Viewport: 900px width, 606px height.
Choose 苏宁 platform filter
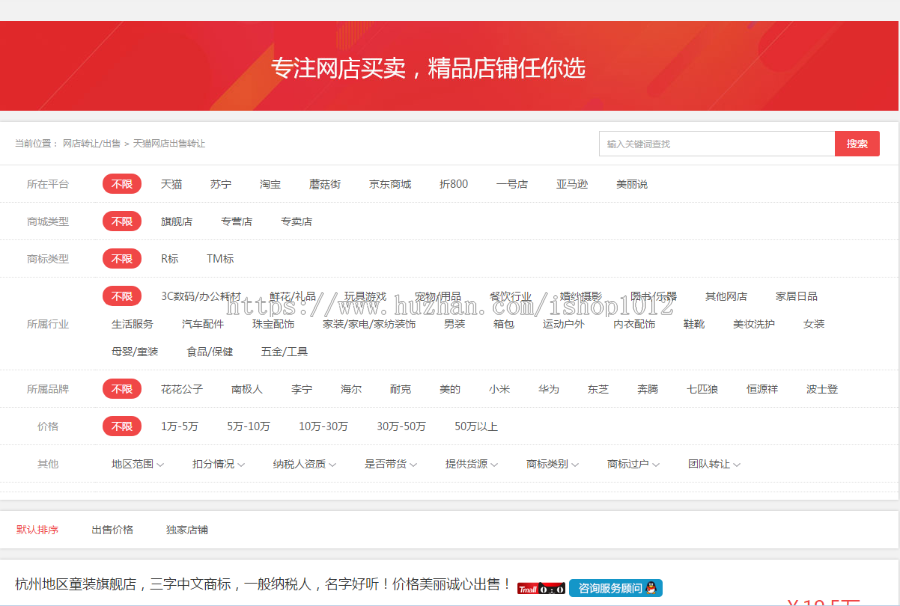point(220,184)
